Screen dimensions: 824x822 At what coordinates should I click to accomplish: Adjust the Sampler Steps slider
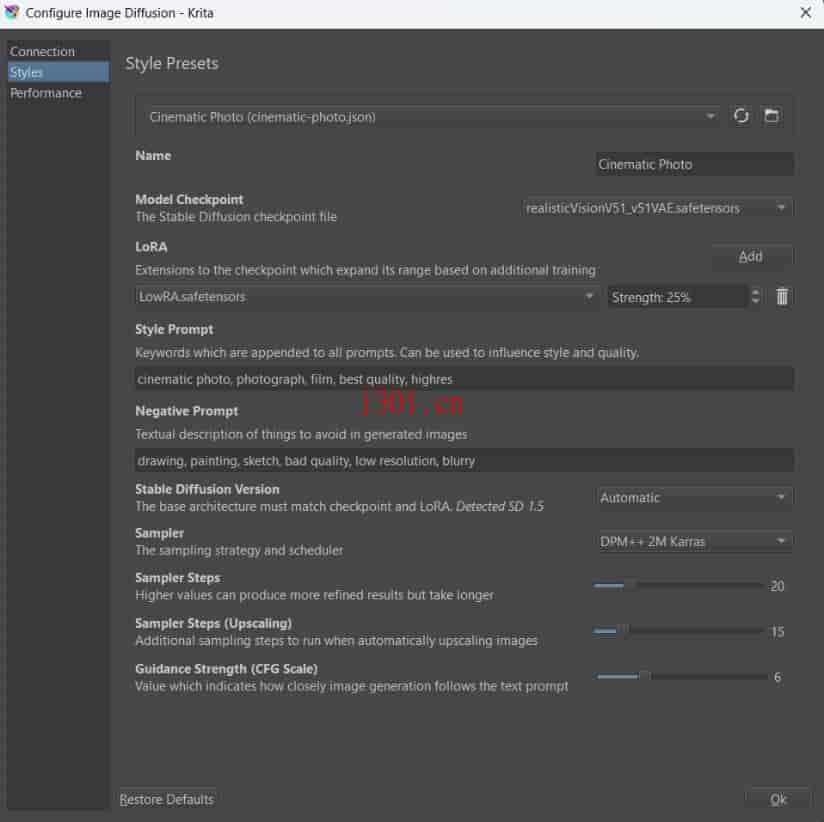tap(678, 585)
